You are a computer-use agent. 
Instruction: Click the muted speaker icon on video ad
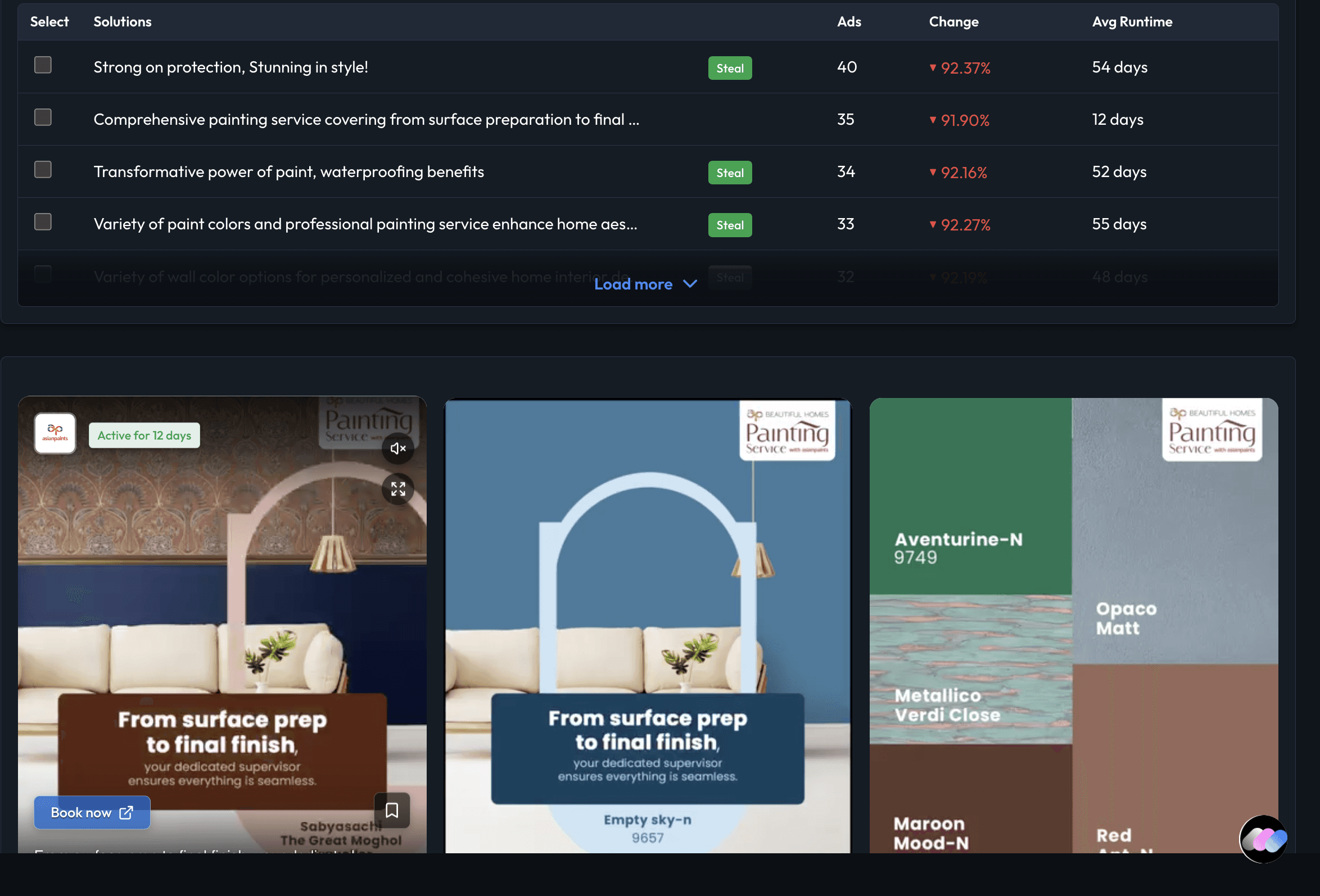(x=397, y=449)
